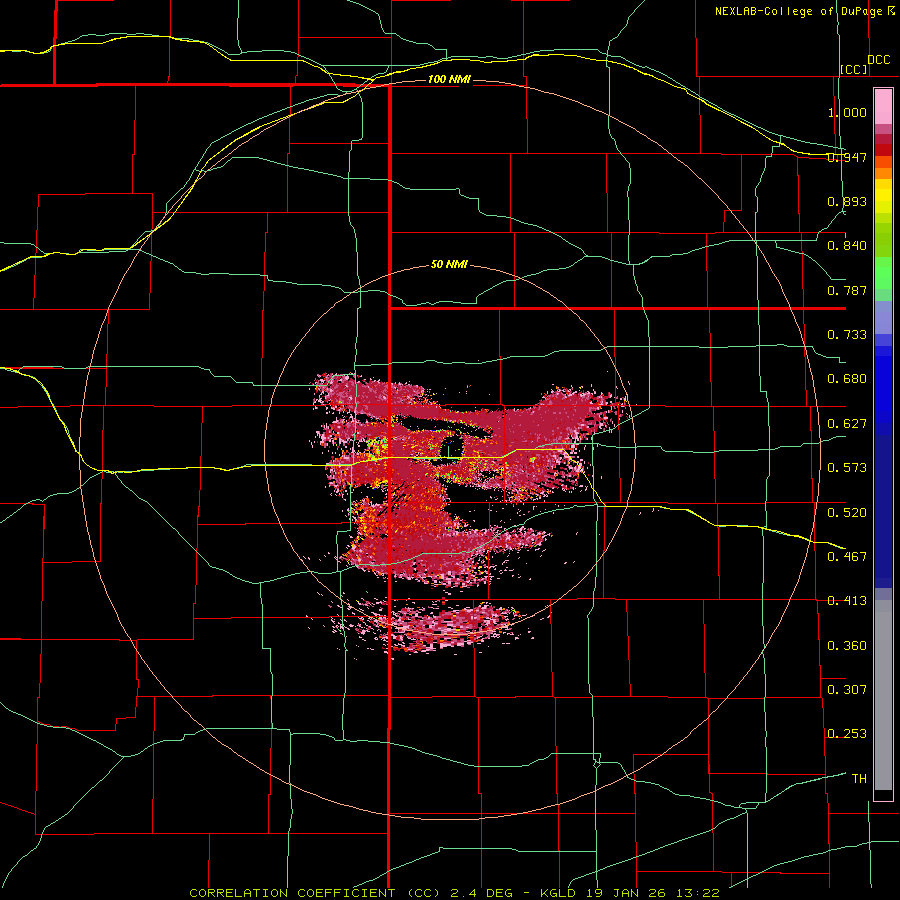The height and width of the screenshot is (900, 900).
Task: Click the [CC] product label
Action: (854, 69)
